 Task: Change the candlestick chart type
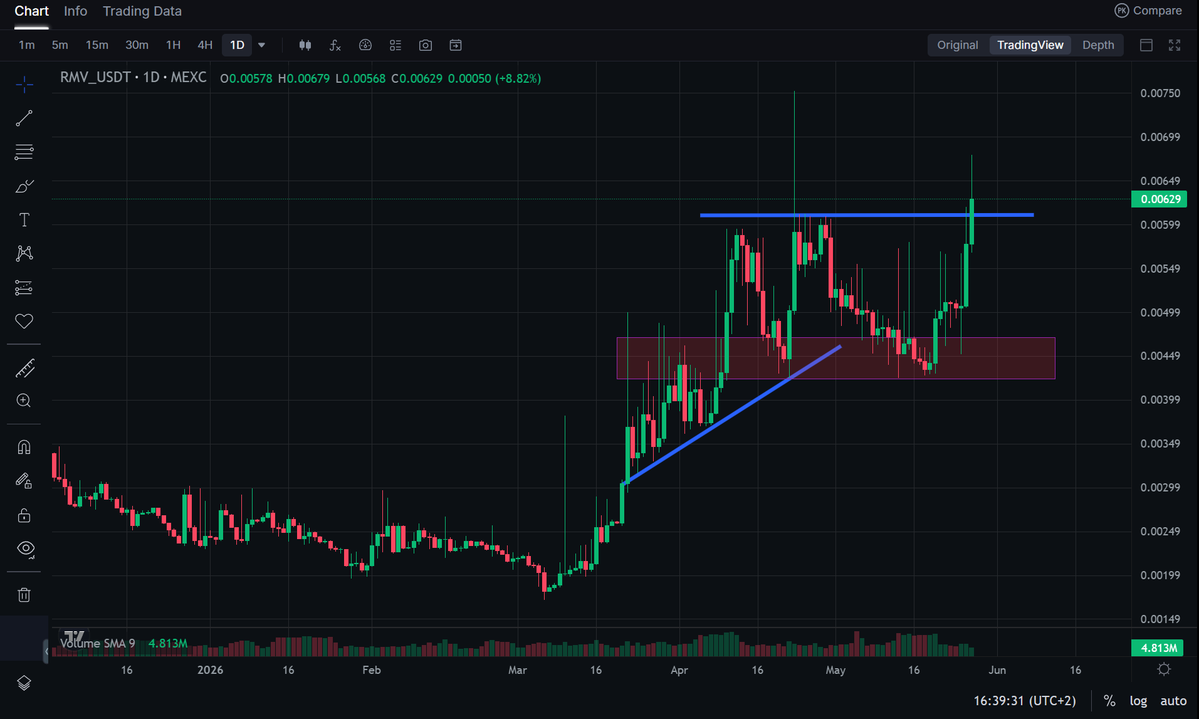tap(305, 45)
